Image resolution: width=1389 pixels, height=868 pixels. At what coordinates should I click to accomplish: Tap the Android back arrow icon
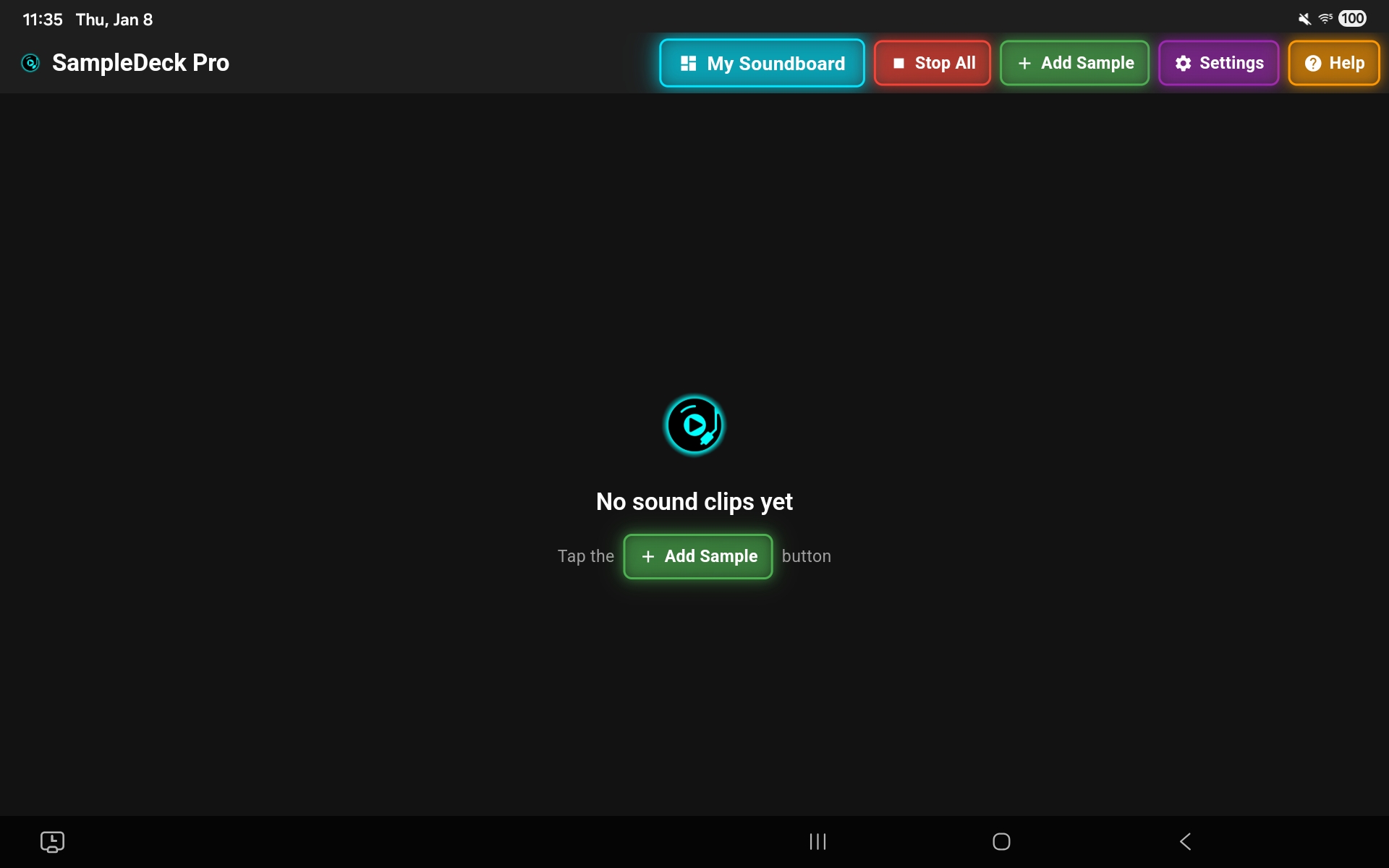click(1185, 841)
